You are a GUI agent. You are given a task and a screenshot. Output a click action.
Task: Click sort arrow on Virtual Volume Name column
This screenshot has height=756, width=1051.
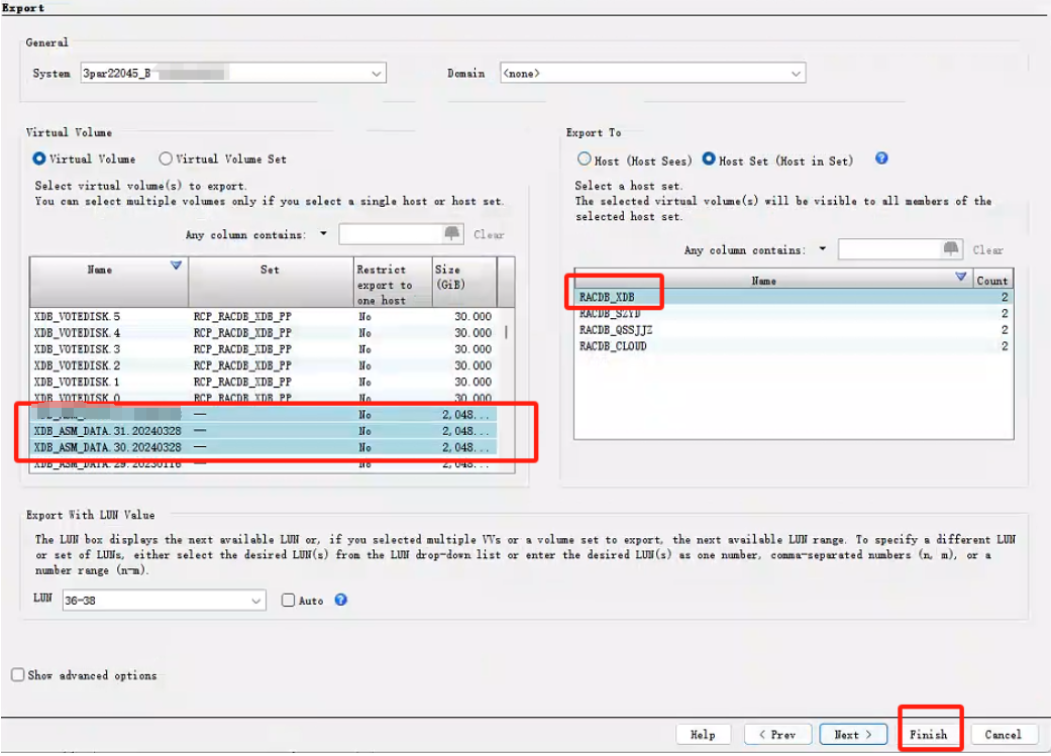[176, 265]
